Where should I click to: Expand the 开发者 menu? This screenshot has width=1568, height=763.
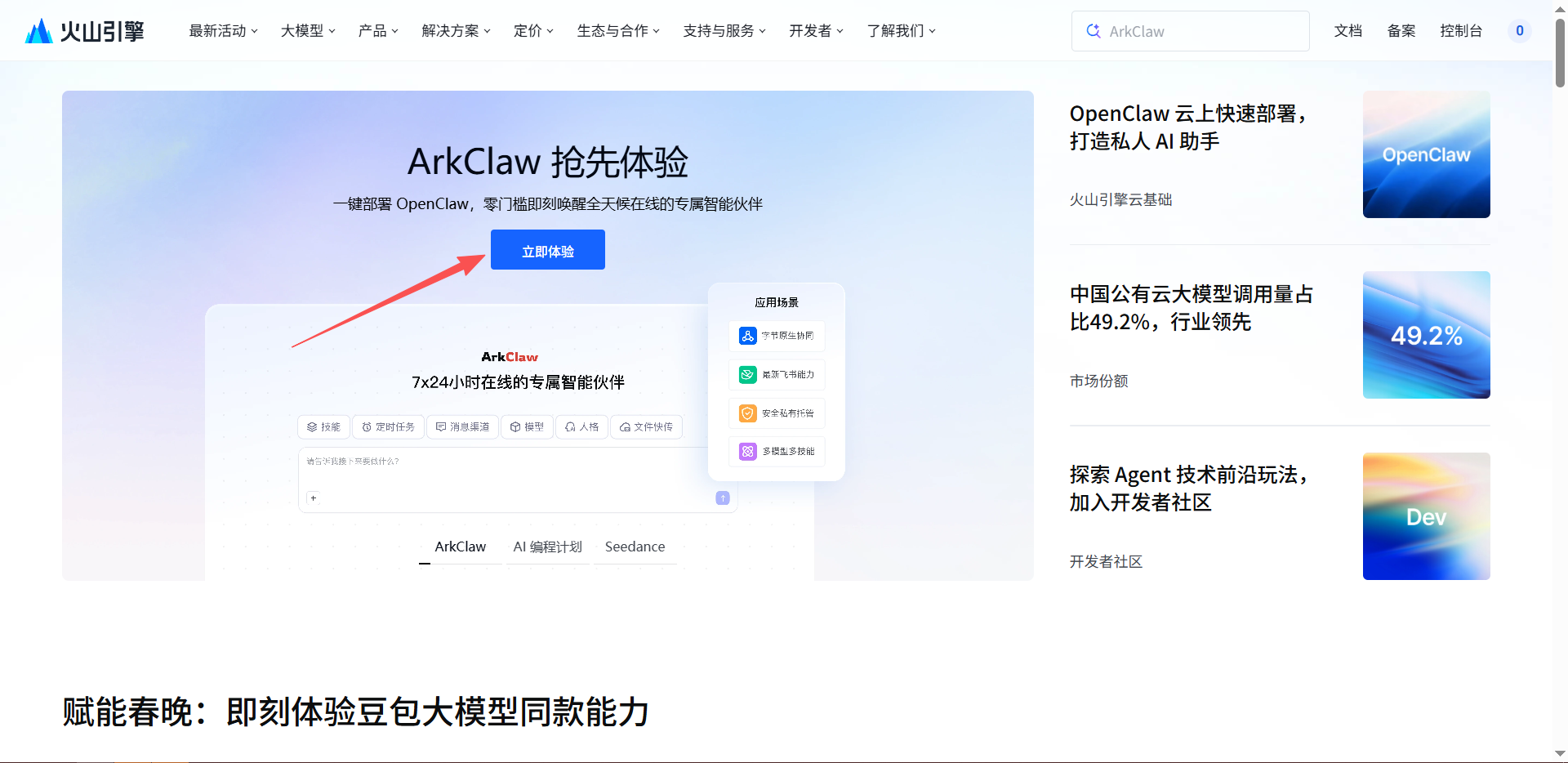[816, 31]
